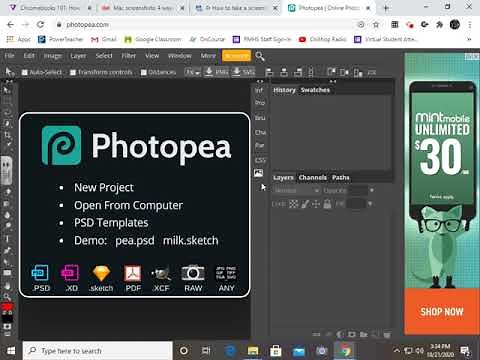The image size is (480, 360).
Task: Open the Gmail bookmark
Action: click(x=104, y=39)
